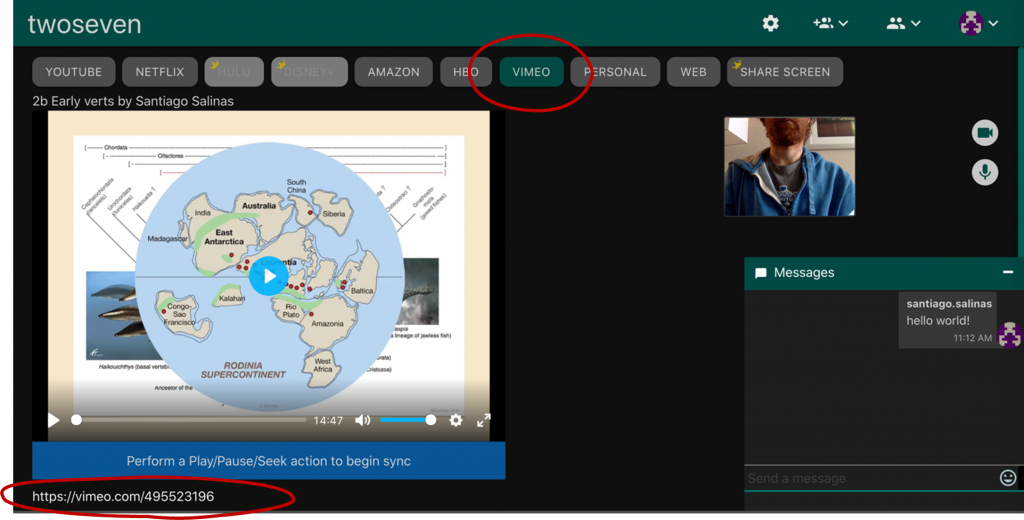
Task: Open the user avatar menu
Action: coord(978,23)
